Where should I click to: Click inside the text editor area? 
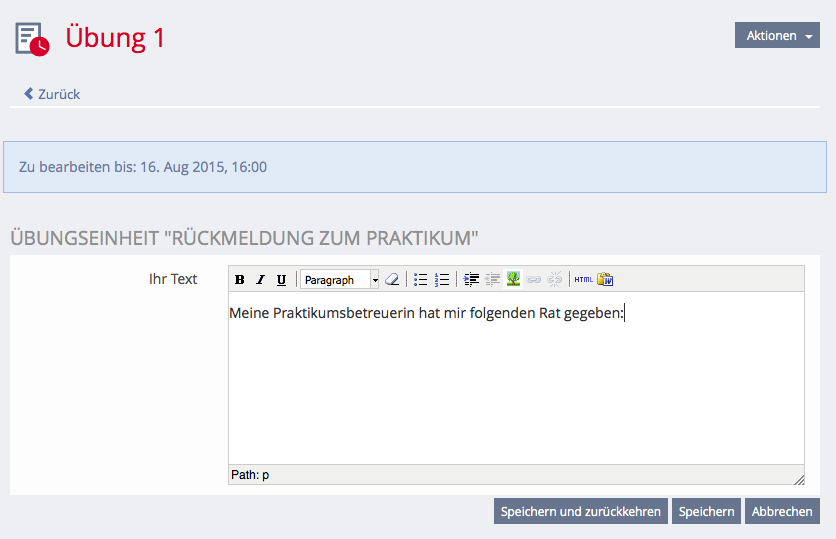(x=516, y=378)
